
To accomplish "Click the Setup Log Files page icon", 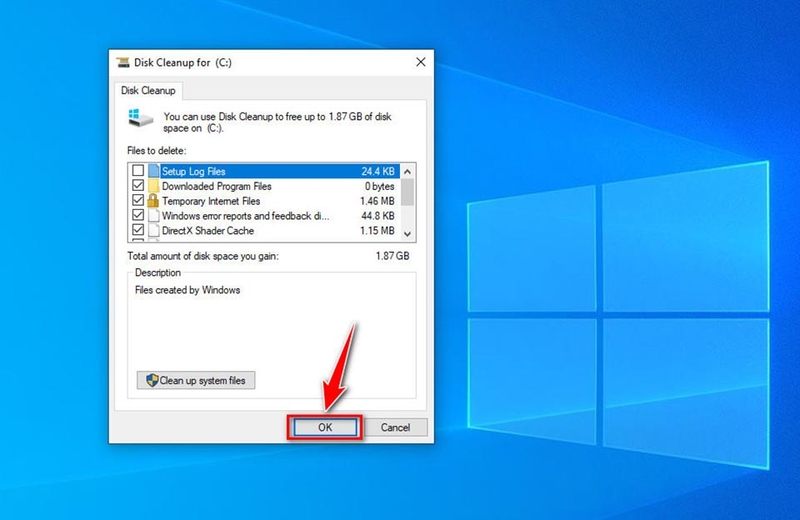I will [x=154, y=170].
